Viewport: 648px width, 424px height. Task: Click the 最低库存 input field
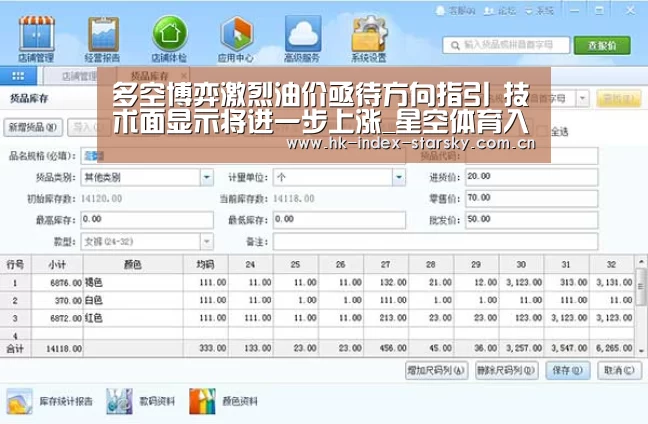[339, 220]
